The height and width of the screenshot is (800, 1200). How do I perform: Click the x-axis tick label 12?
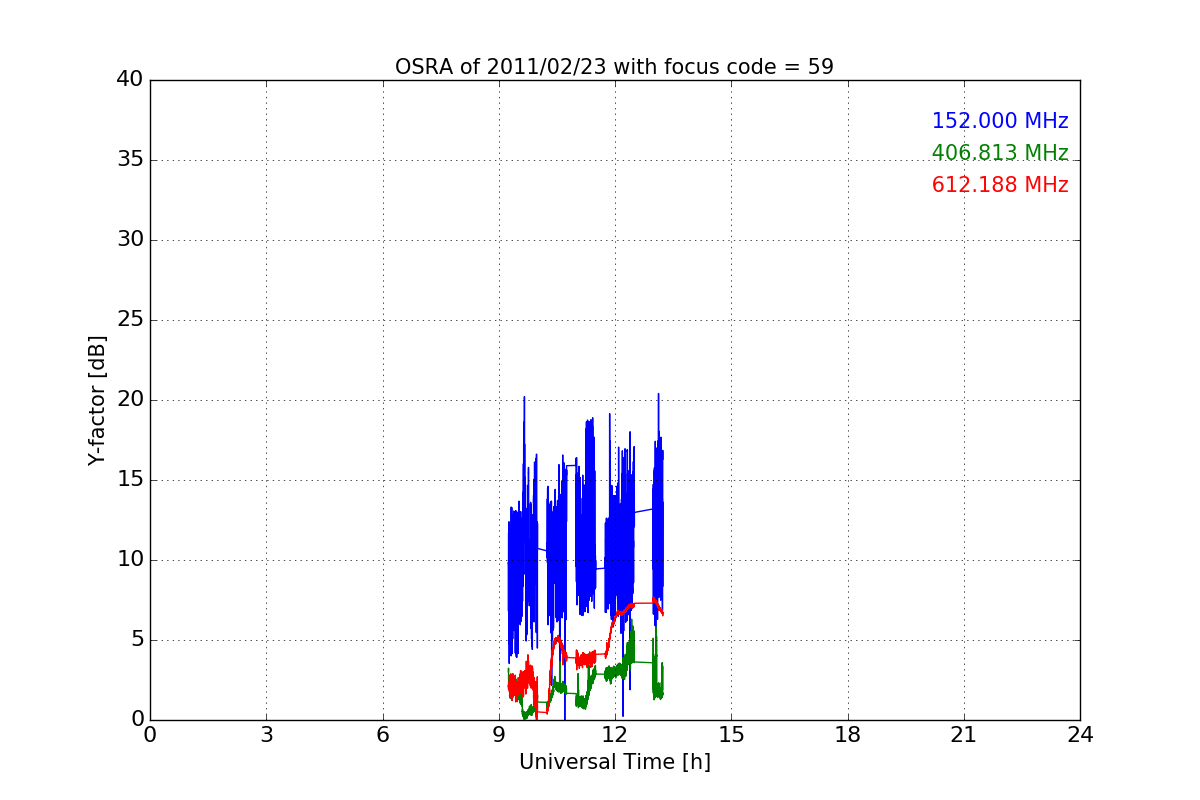coord(615,735)
